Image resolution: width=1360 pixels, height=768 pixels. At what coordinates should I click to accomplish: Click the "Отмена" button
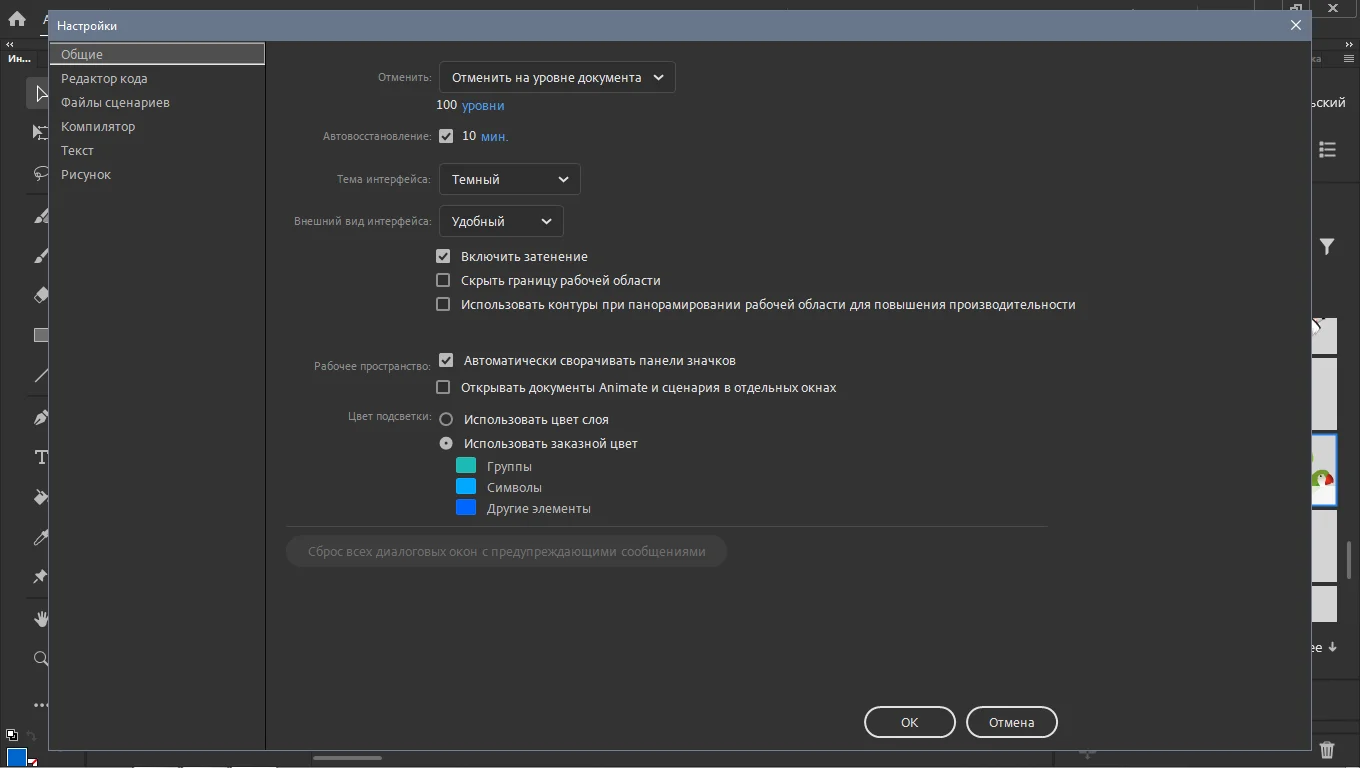[x=1011, y=722]
